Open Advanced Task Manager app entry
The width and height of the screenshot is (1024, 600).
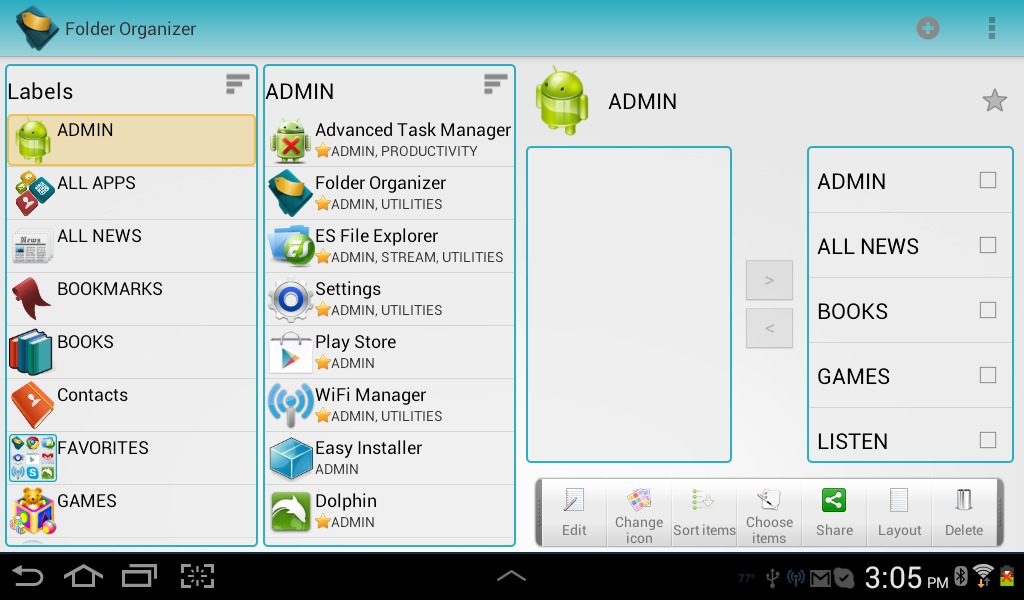(x=390, y=140)
